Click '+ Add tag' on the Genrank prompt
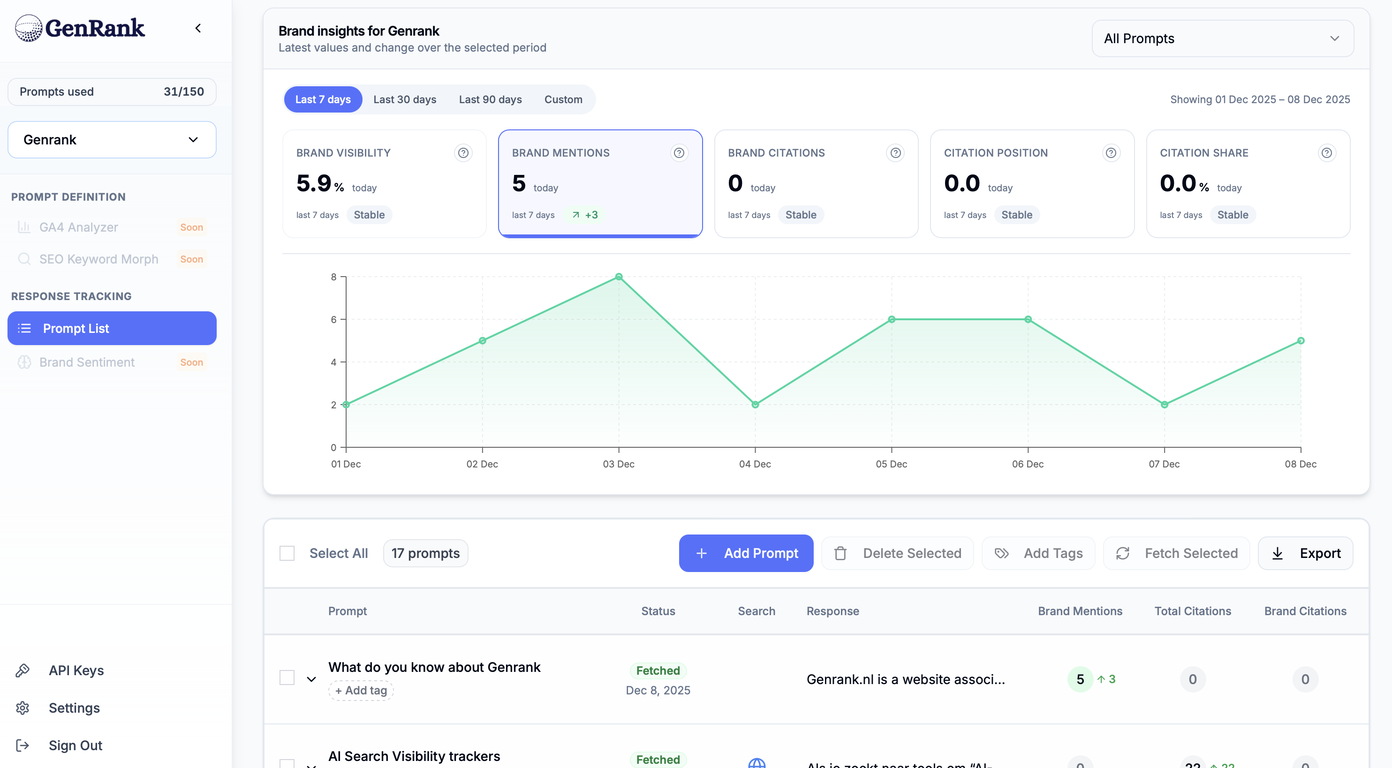 click(361, 690)
